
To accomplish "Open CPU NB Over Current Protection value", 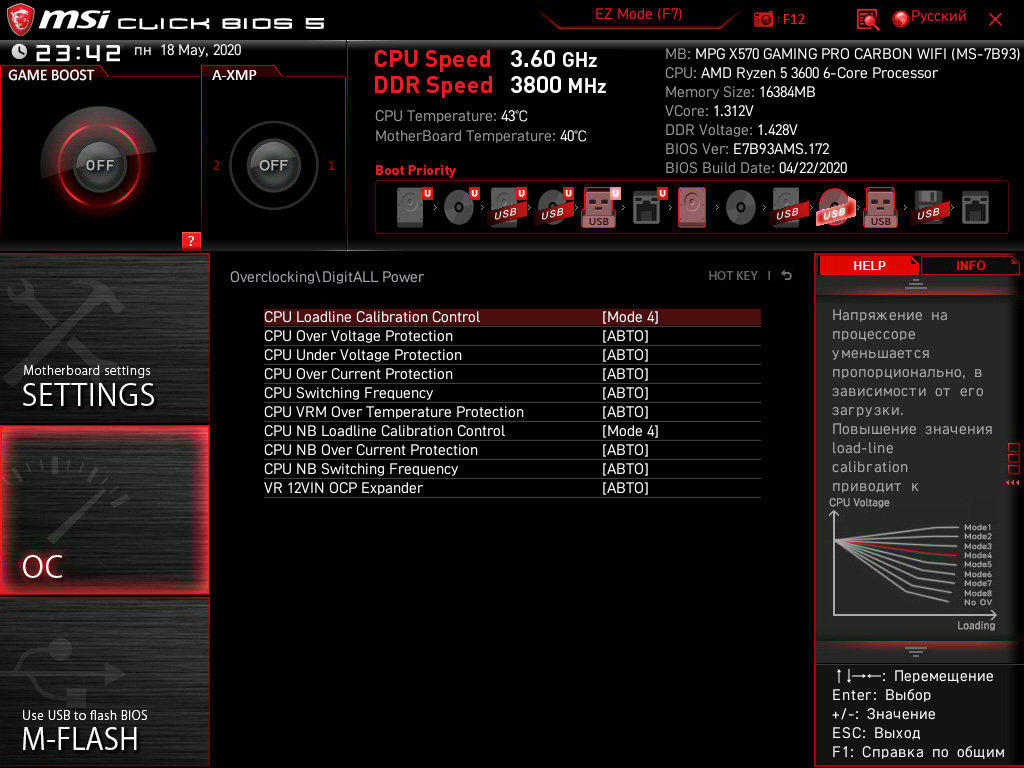I will pos(625,450).
